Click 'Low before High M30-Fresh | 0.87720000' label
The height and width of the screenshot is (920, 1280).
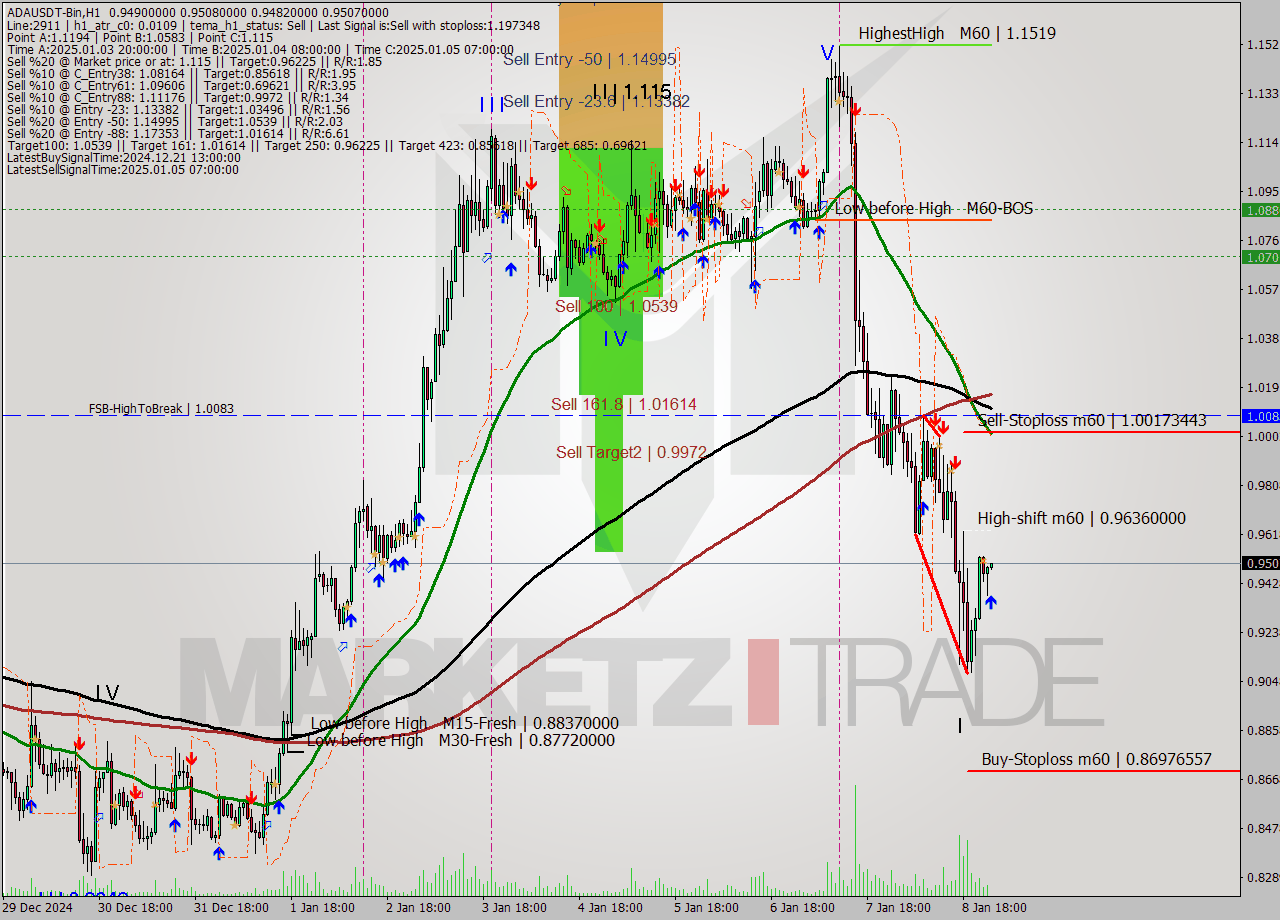click(460, 740)
